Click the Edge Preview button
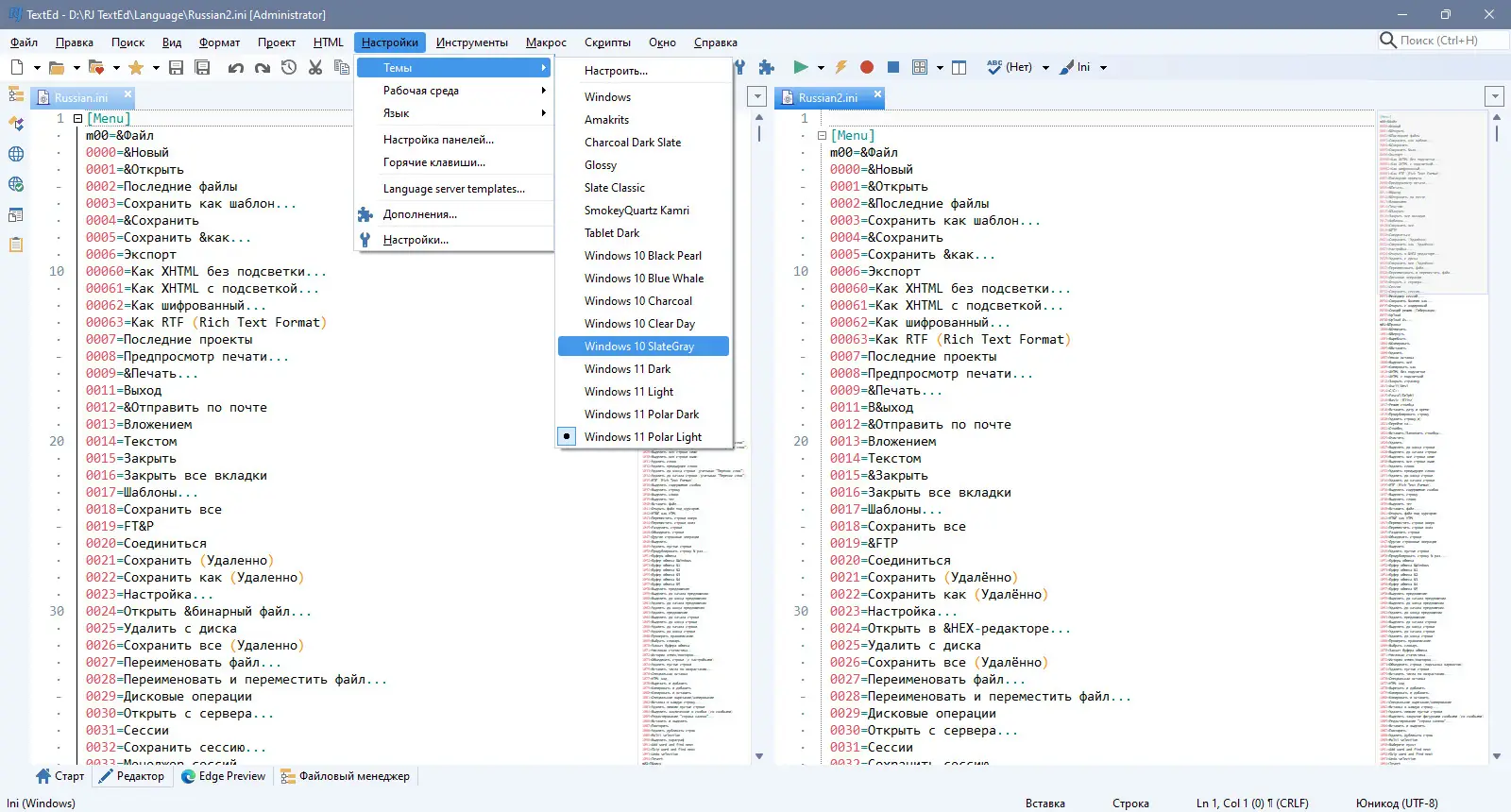 click(223, 776)
